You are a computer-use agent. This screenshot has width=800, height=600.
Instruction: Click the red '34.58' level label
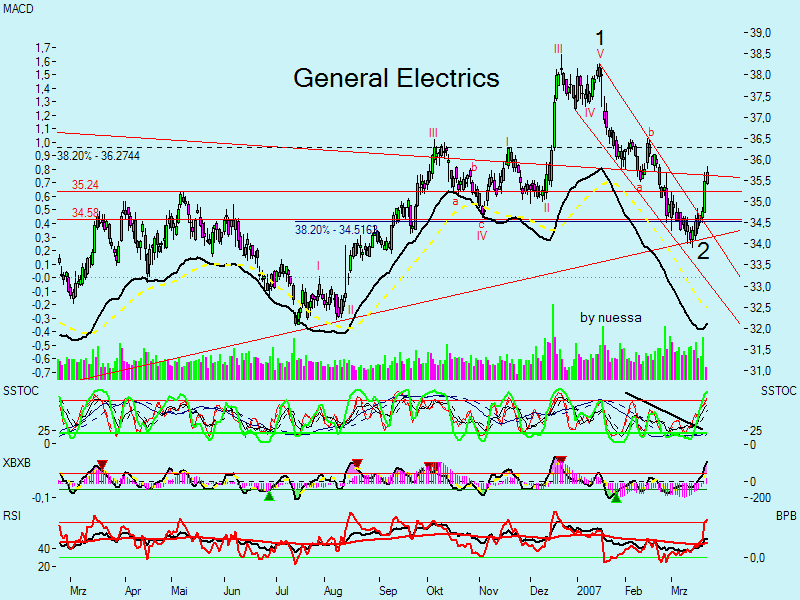[85, 212]
